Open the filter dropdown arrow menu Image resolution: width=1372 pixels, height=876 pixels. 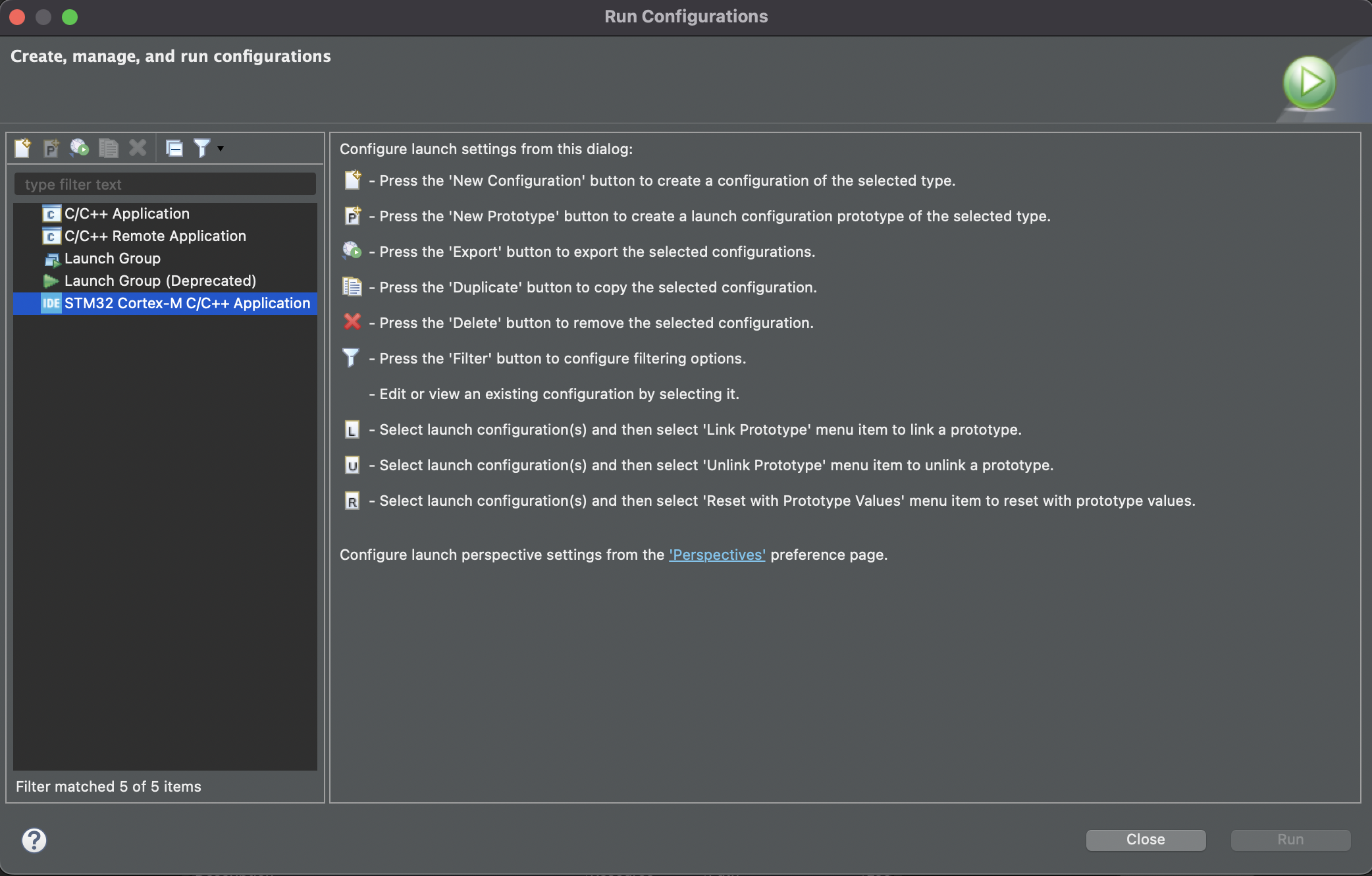pyautogui.click(x=221, y=149)
